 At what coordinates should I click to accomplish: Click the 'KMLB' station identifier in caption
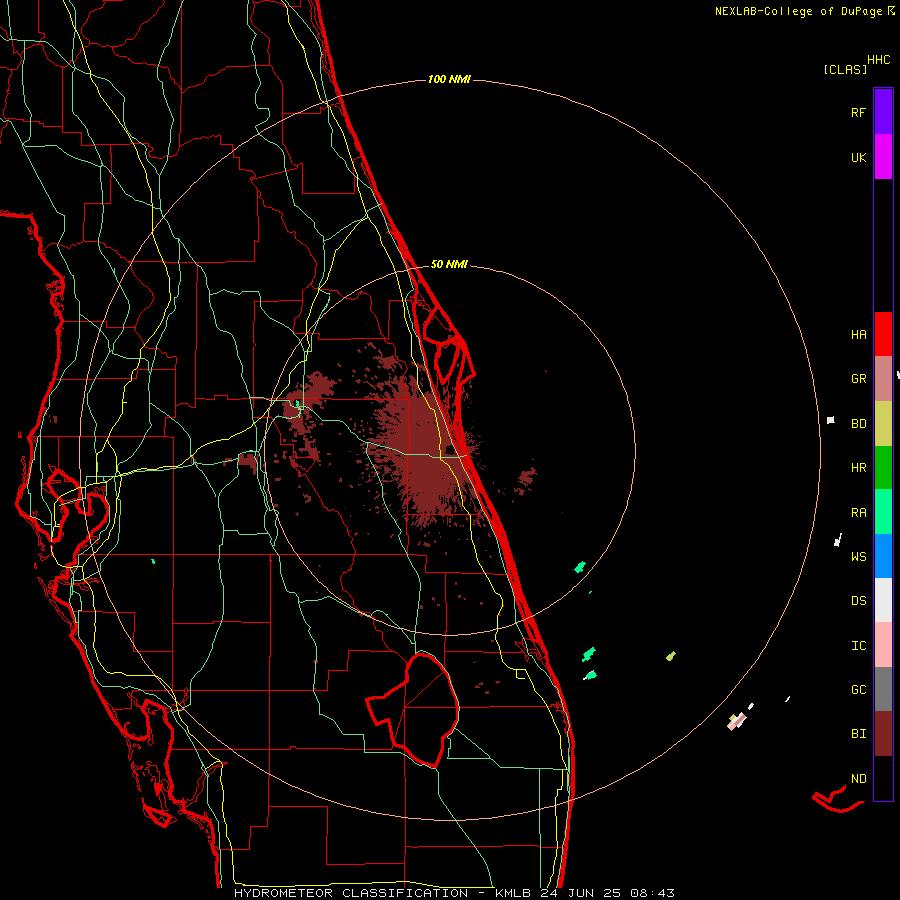click(513, 893)
